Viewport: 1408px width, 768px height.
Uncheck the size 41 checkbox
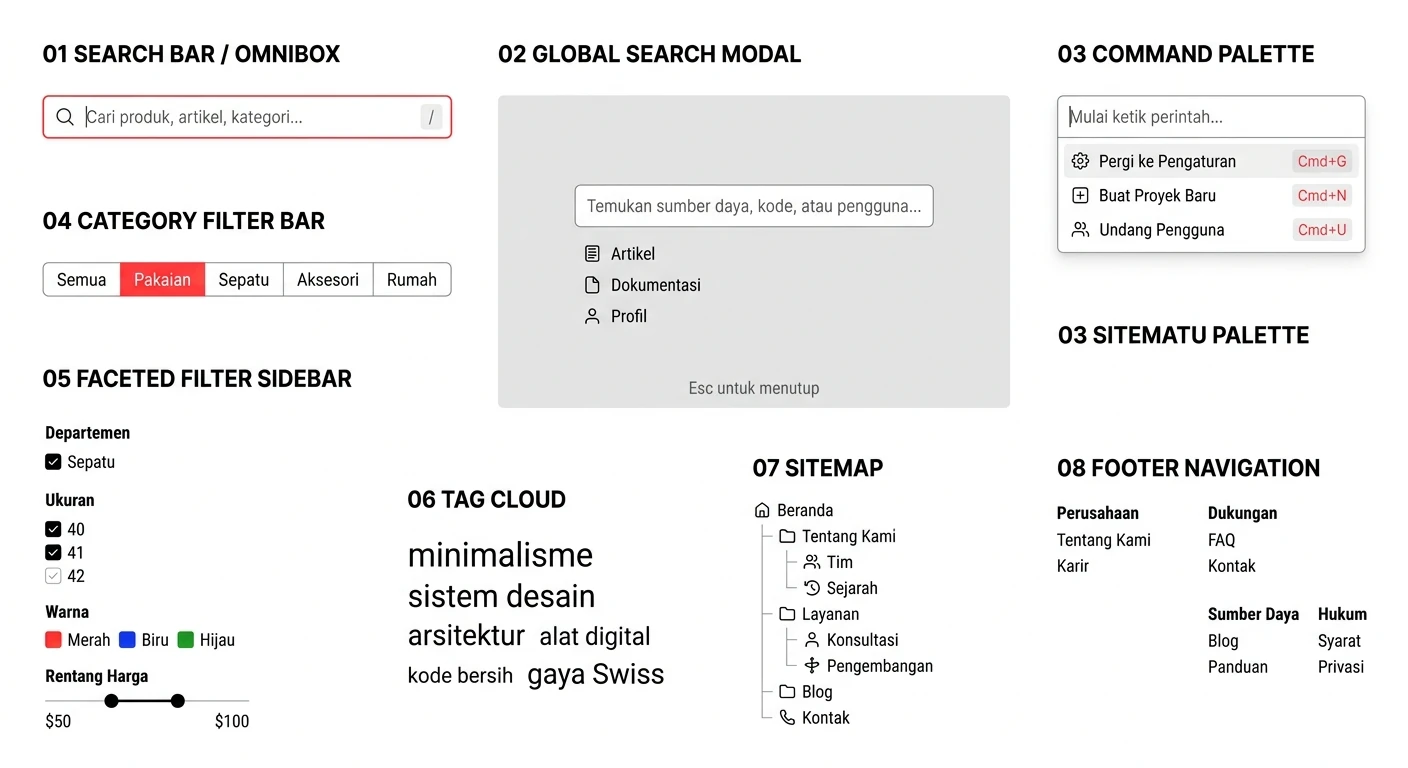pyautogui.click(x=53, y=552)
